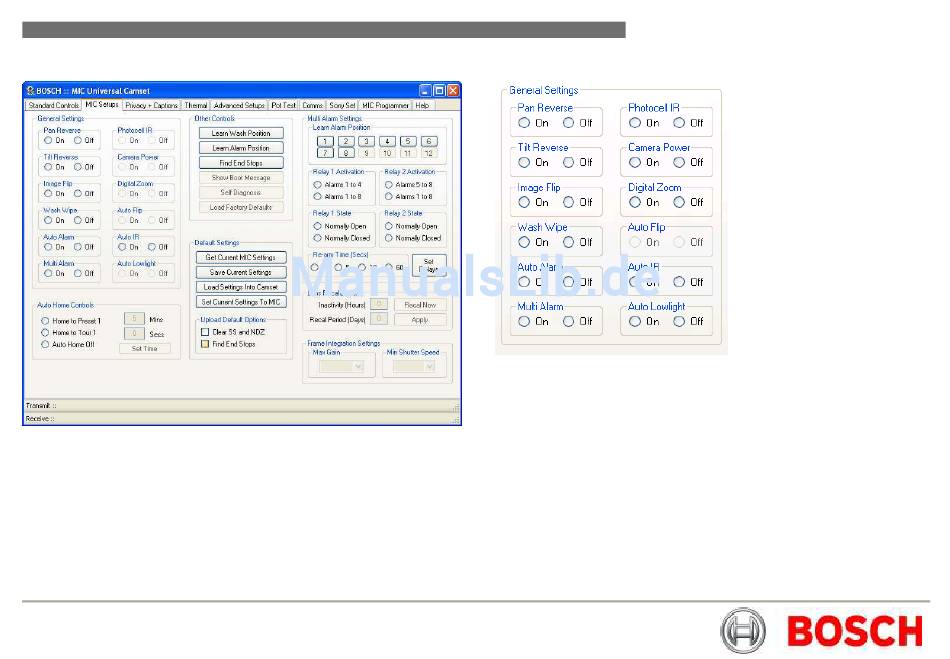Click Load Factory Defaults button

241,207
